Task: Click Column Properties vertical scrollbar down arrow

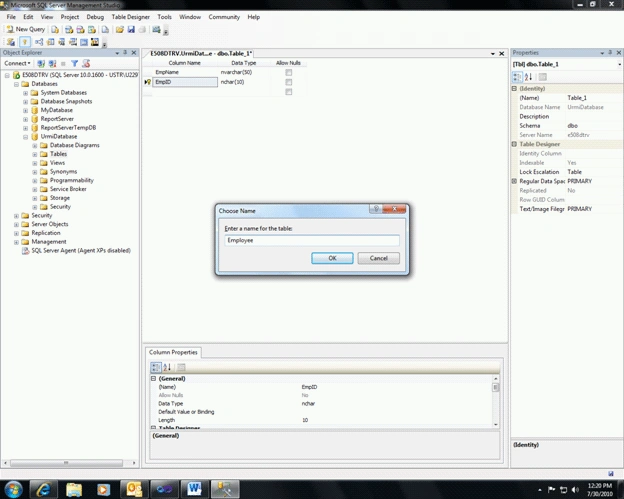Action: coord(495,425)
